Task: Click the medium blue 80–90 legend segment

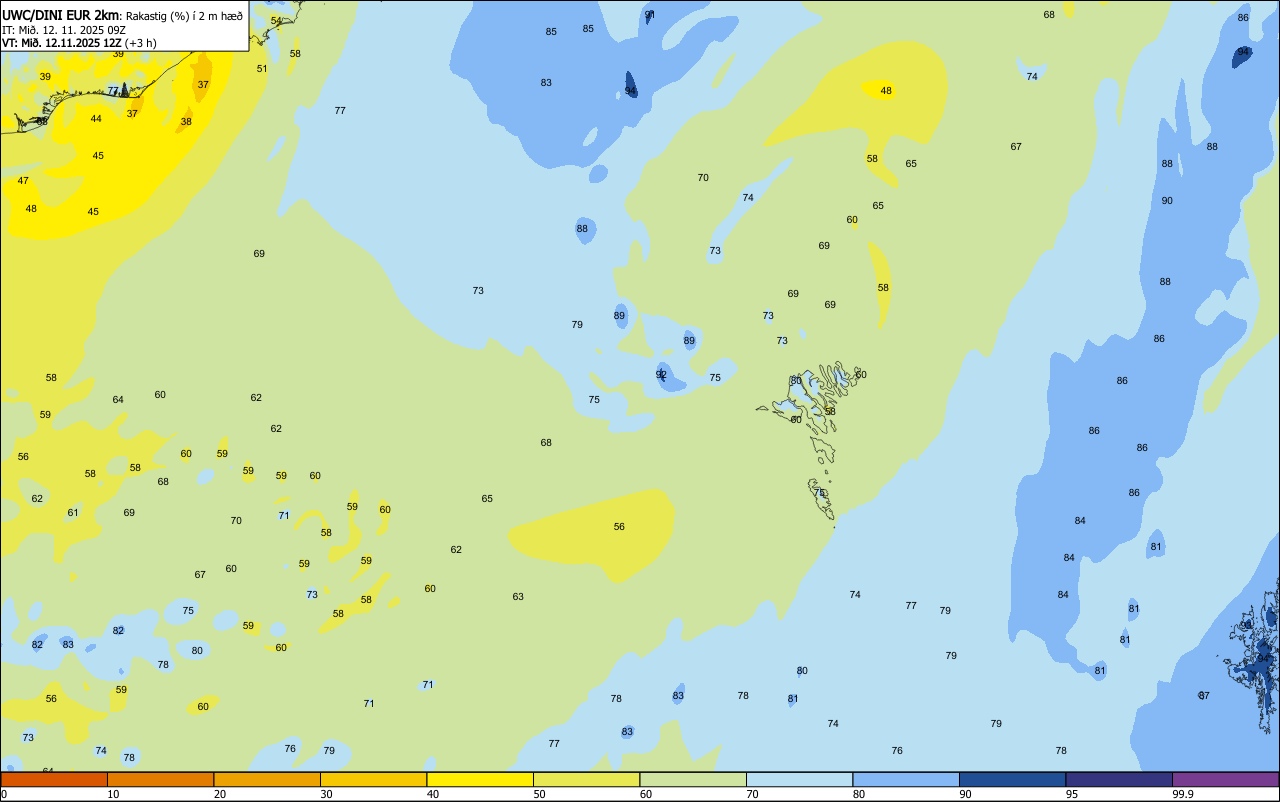Action: click(906, 779)
